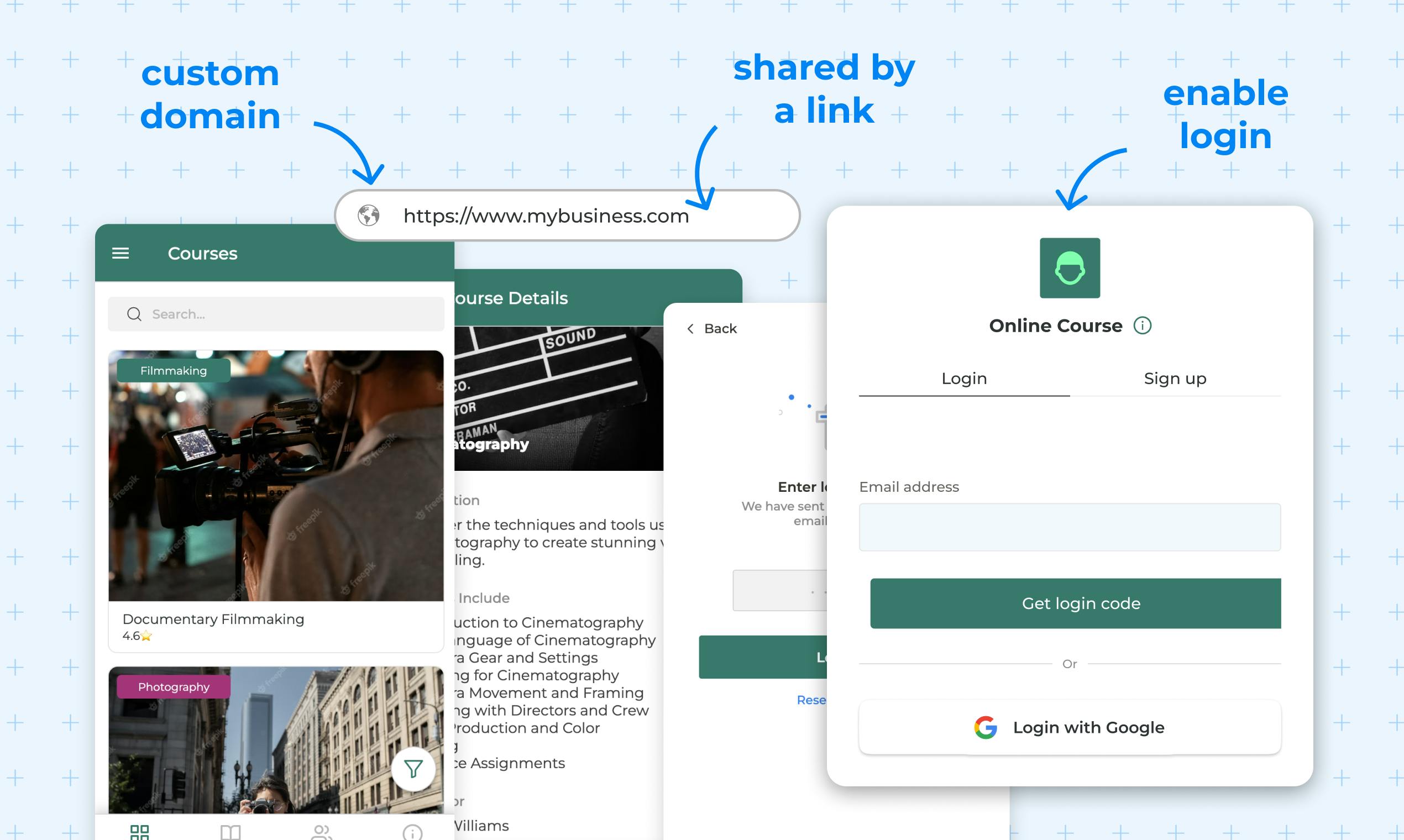Click the back chevron arrow icon

[690, 329]
